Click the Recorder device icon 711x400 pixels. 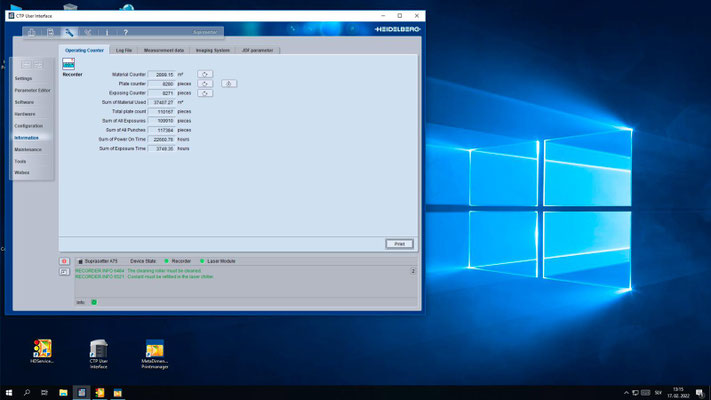[x=69, y=63]
